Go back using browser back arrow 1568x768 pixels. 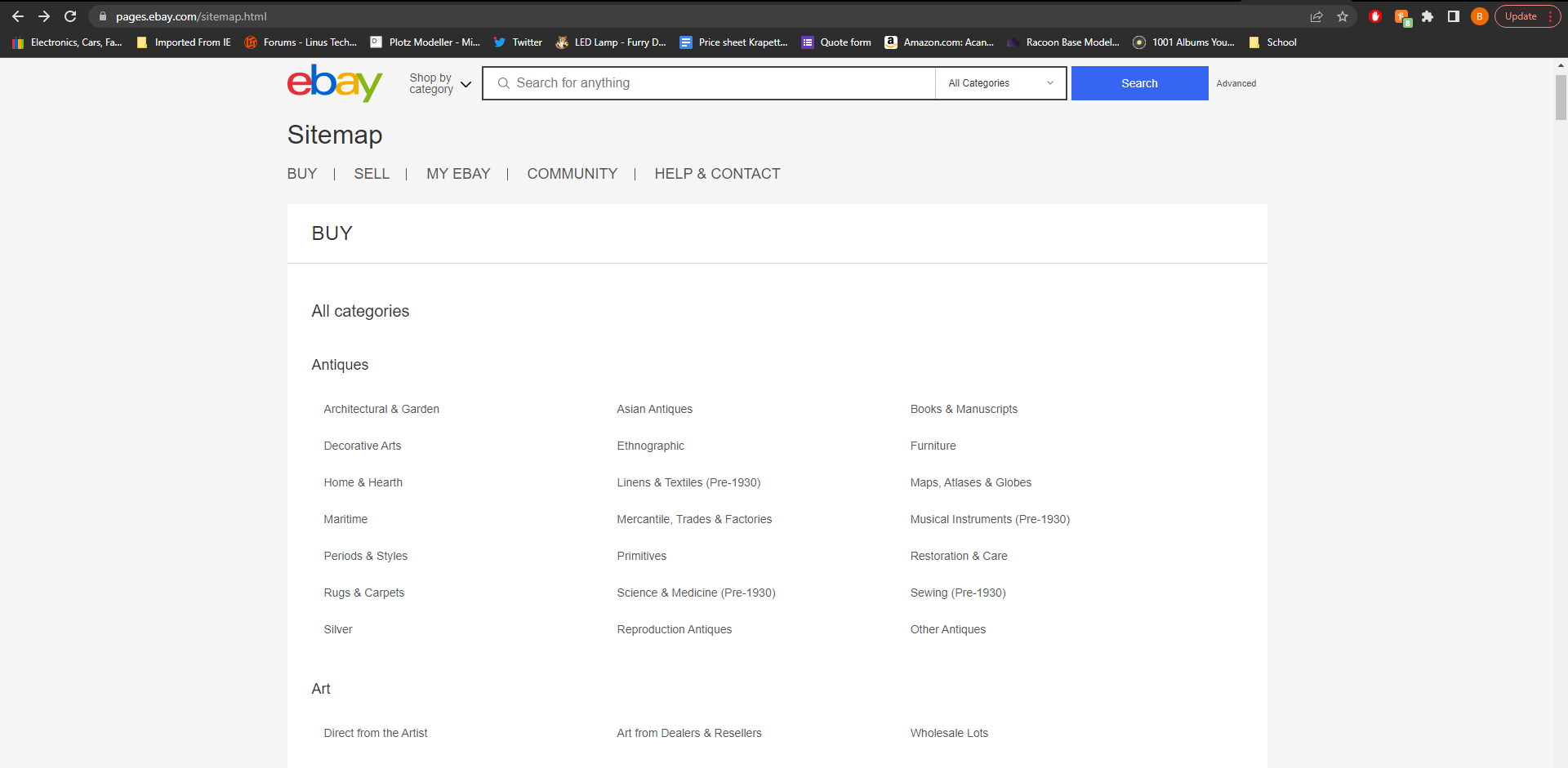click(x=18, y=16)
